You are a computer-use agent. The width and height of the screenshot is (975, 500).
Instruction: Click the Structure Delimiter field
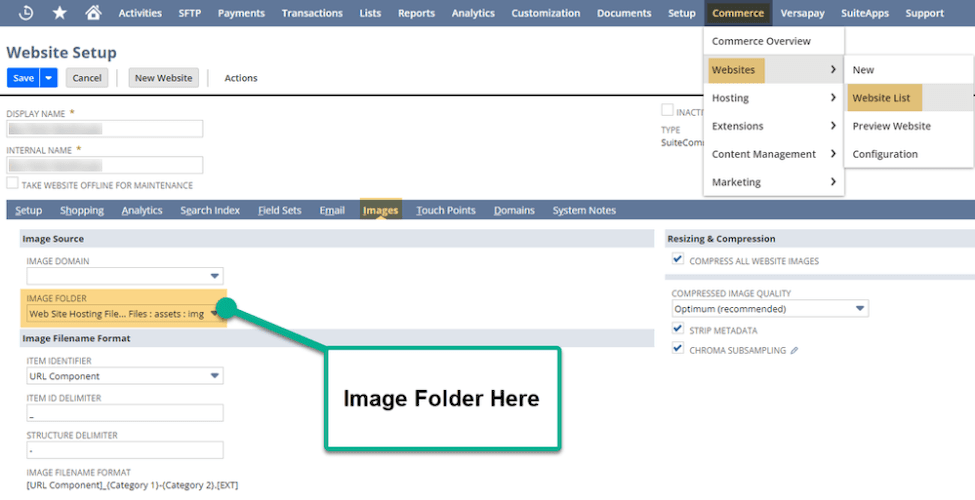[125, 450]
